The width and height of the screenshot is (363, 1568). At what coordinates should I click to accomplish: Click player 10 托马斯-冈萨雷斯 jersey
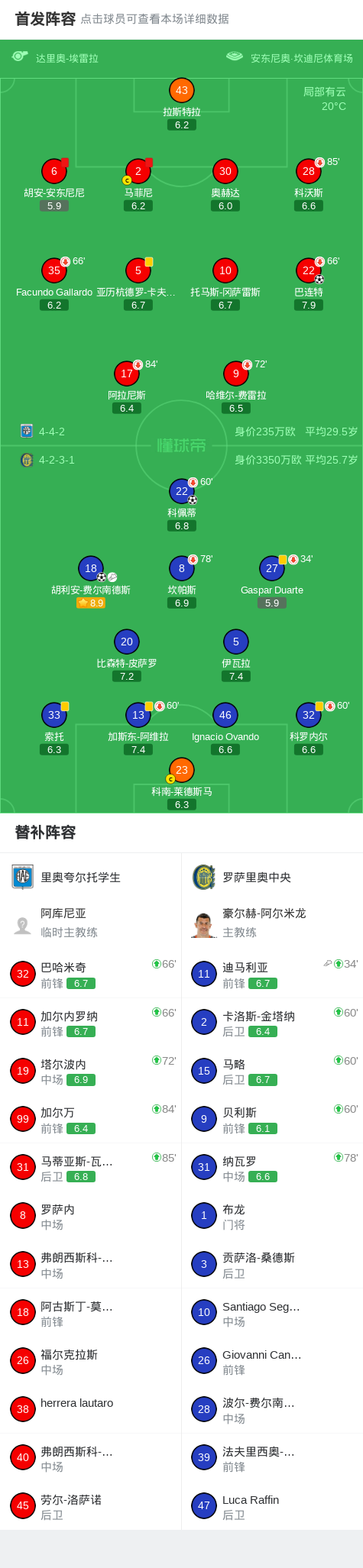[x=225, y=270]
